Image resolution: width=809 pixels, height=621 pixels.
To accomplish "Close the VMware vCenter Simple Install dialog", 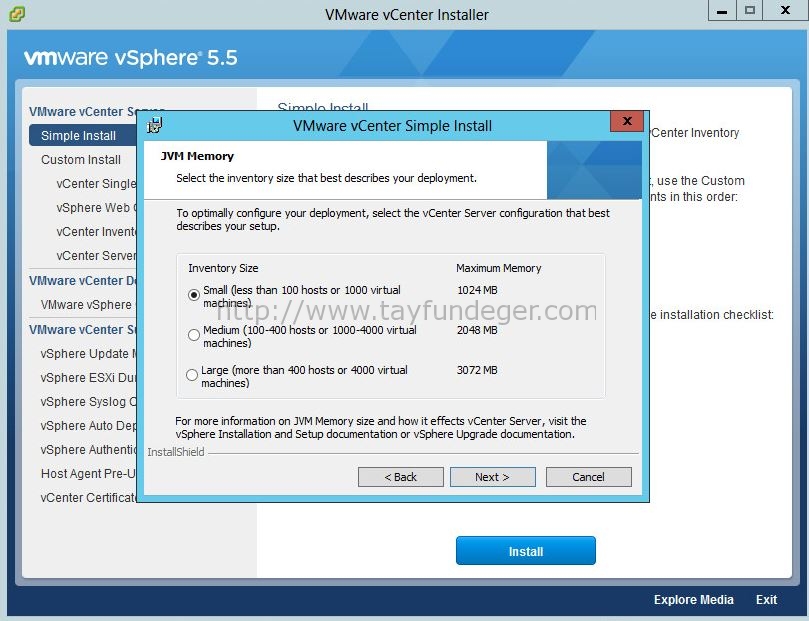I will click(x=627, y=121).
